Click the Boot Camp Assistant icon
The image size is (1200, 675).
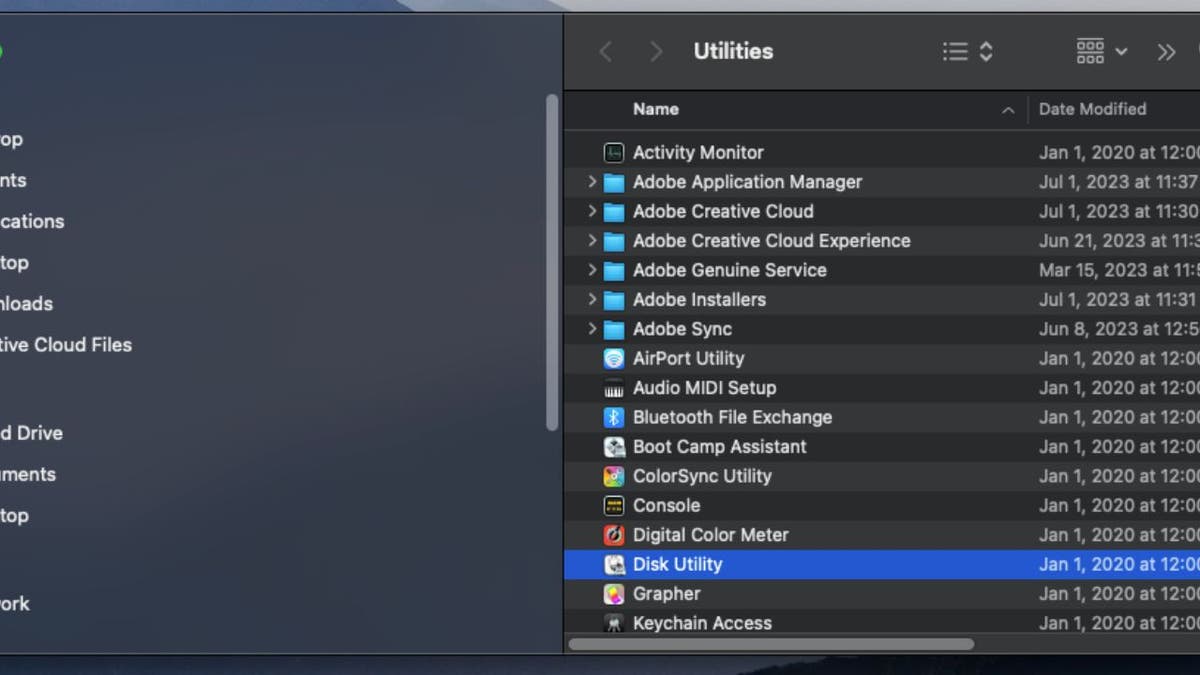click(614, 447)
